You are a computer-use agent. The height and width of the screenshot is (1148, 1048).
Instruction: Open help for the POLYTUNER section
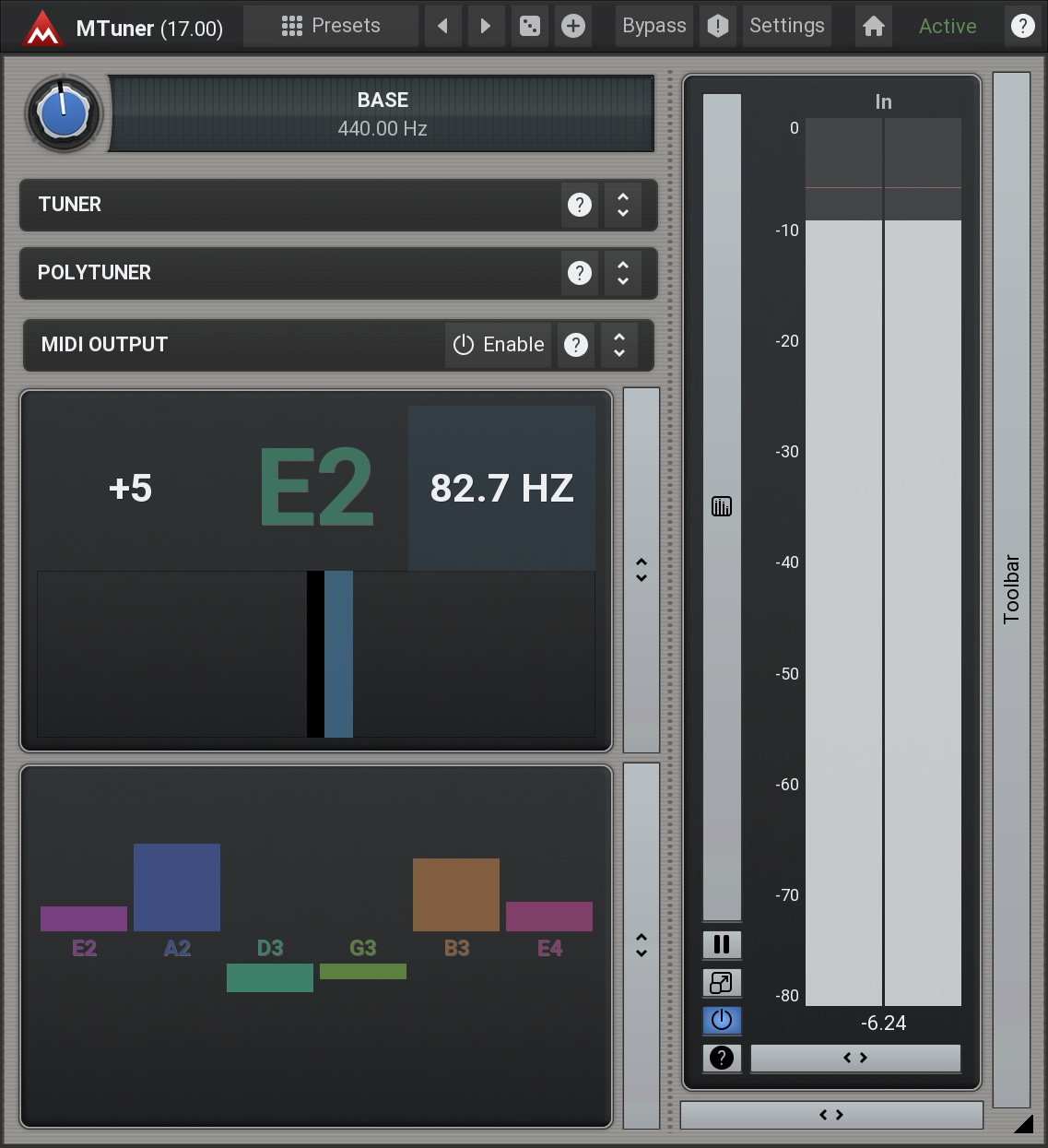pos(579,273)
